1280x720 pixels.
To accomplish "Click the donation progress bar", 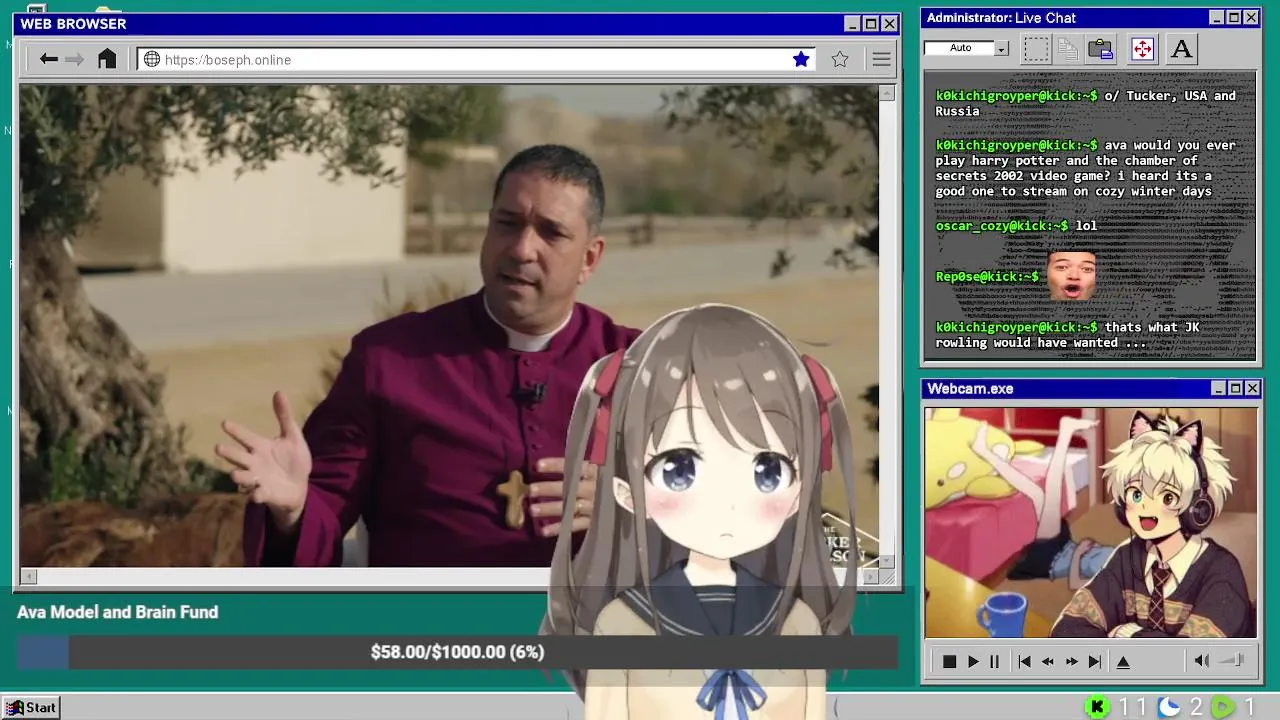I will (457, 652).
